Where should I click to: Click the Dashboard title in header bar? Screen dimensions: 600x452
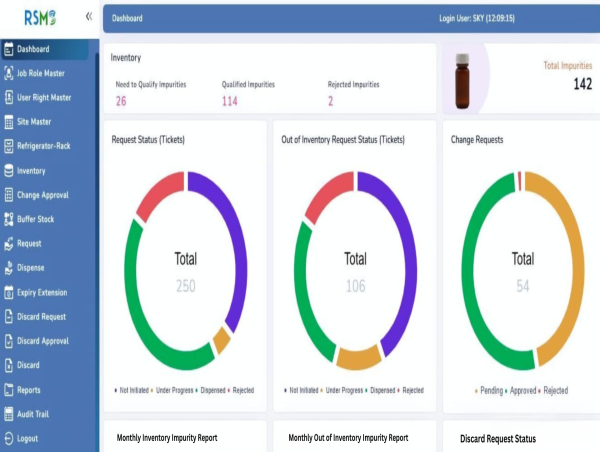(x=127, y=18)
